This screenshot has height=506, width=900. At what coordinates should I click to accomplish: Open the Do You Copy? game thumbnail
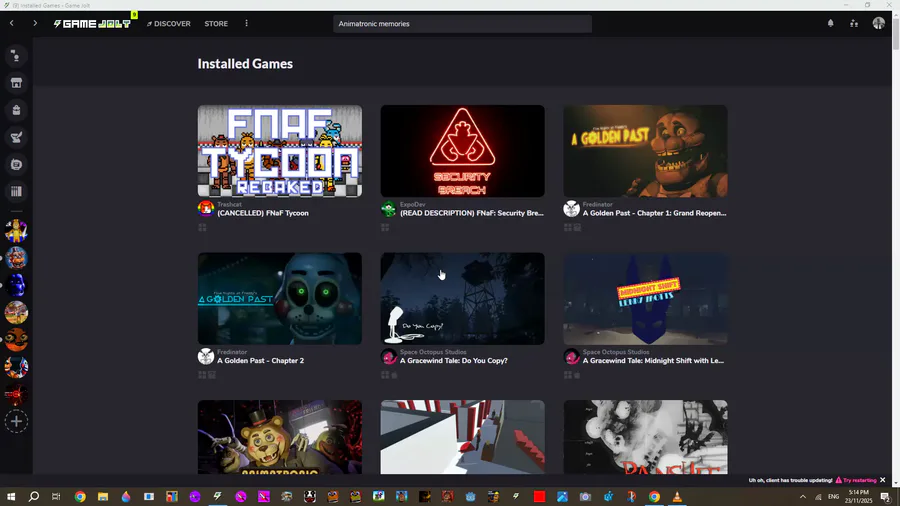pos(462,298)
